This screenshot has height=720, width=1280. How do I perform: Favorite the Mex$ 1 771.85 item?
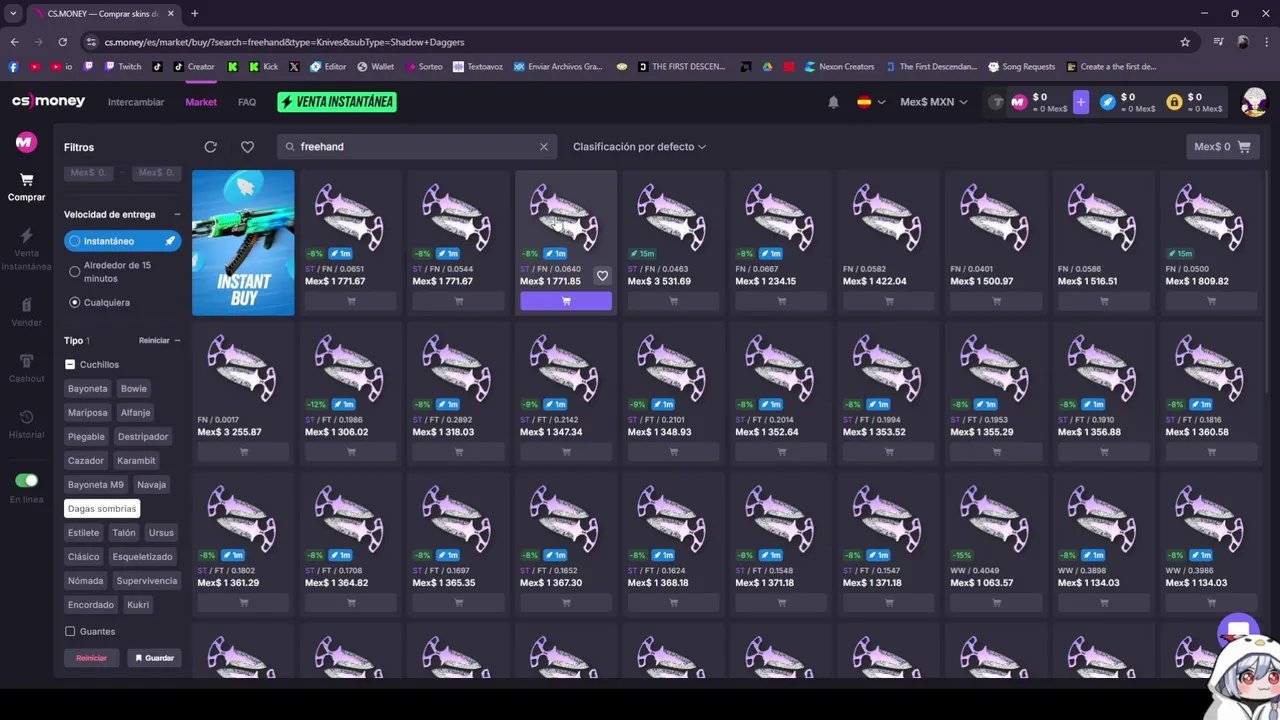pyautogui.click(x=602, y=276)
